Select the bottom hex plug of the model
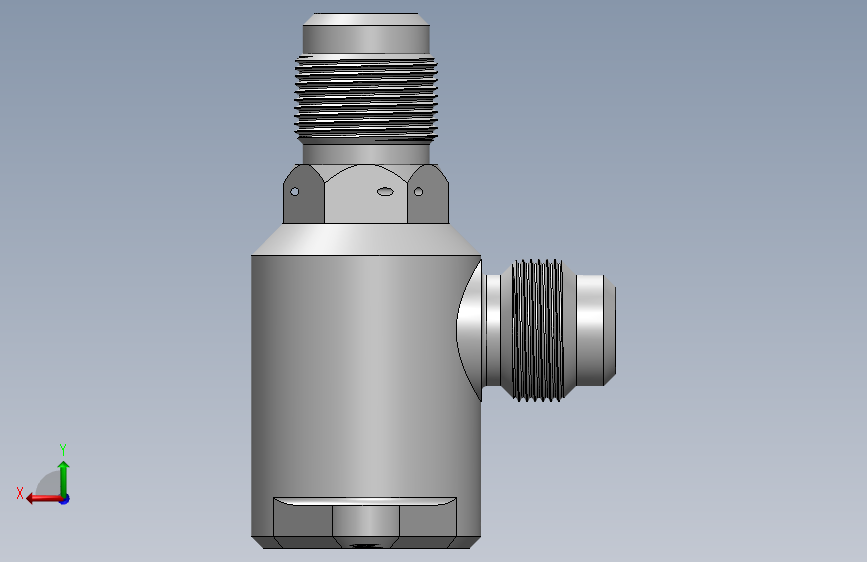 (x=365, y=523)
